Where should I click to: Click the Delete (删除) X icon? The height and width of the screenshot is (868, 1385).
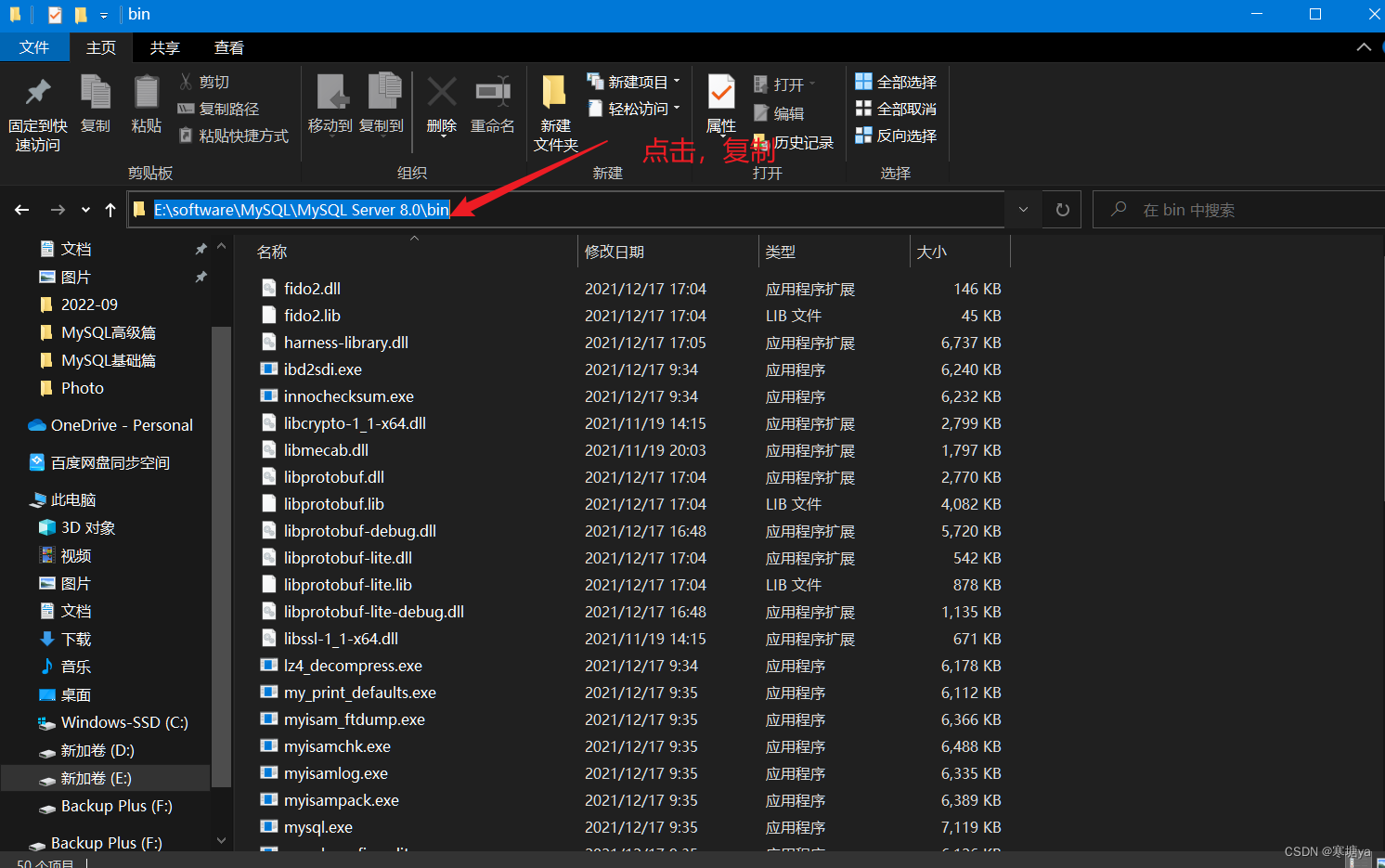(x=442, y=93)
